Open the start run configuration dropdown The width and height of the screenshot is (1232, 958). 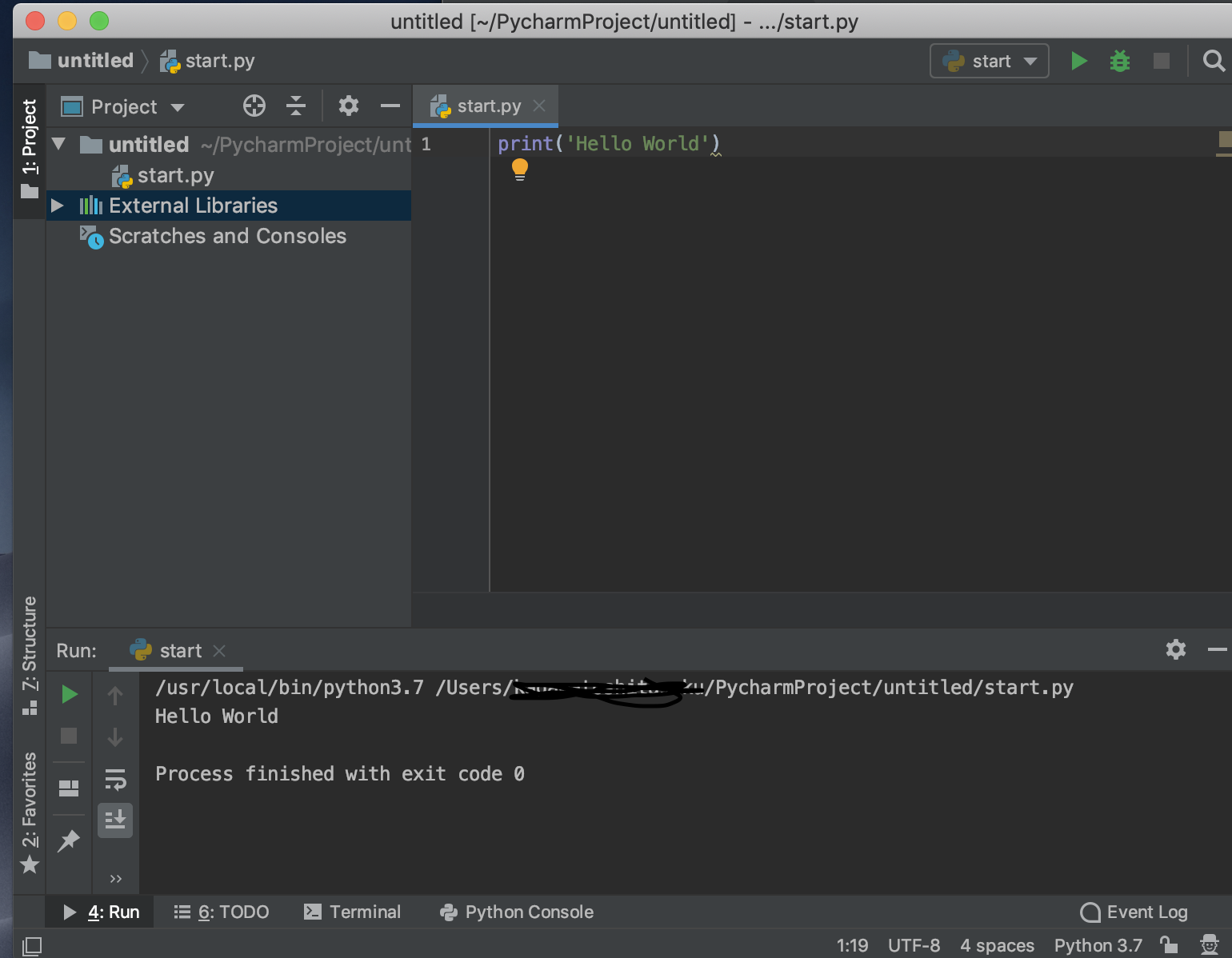point(990,61)
